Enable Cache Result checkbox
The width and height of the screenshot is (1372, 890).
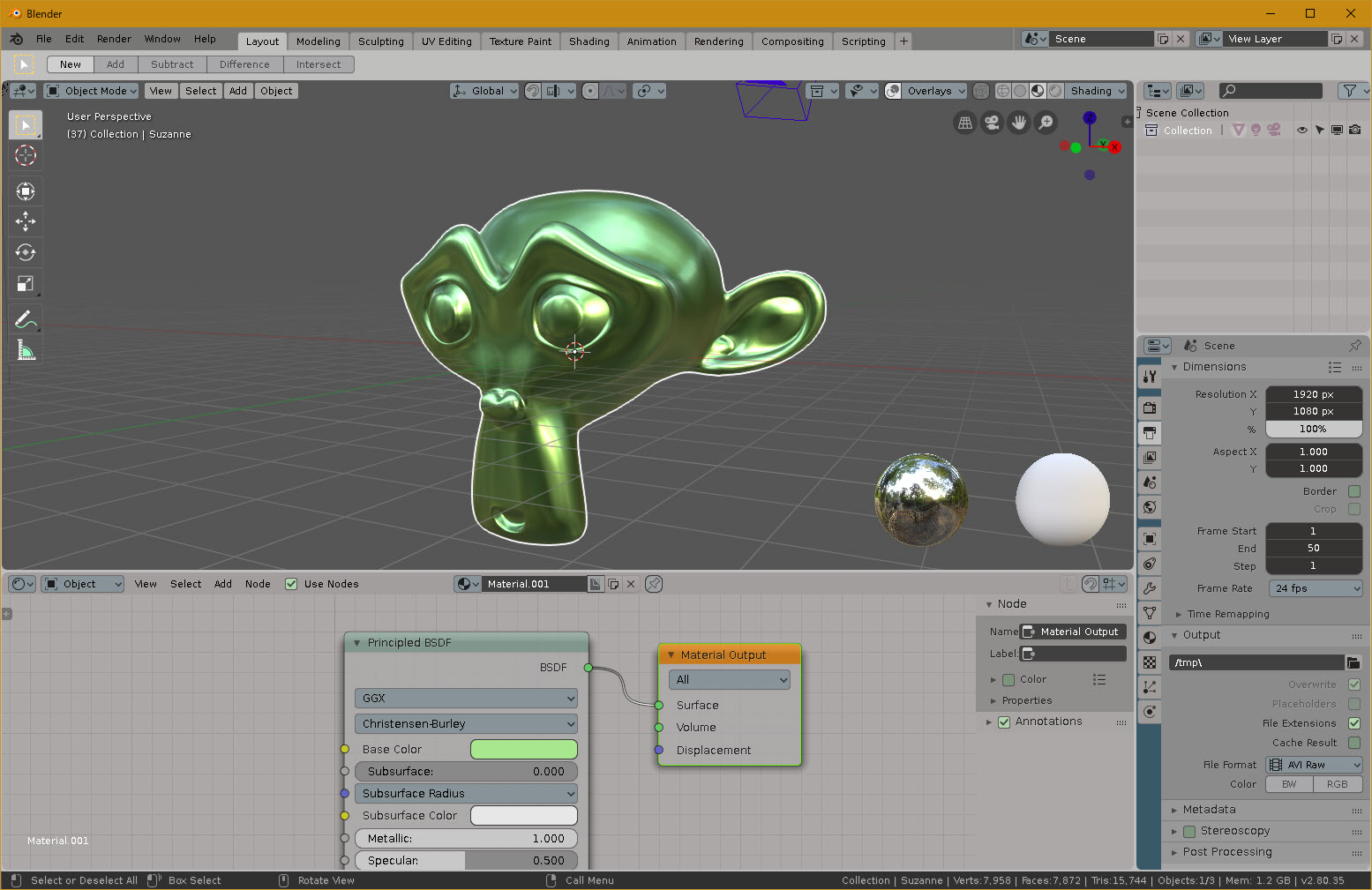click(1354, 743)
